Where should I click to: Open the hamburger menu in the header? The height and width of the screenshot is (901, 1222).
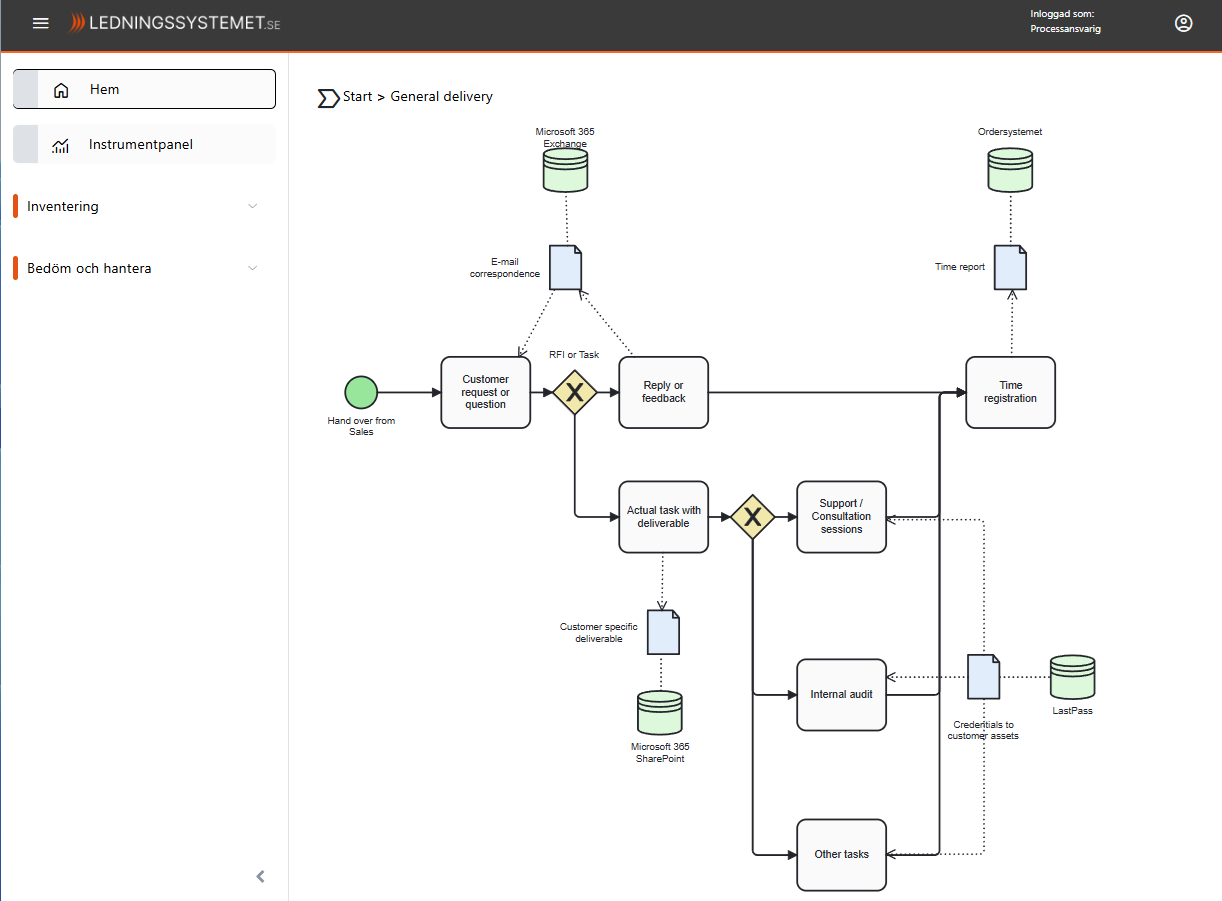41,23
